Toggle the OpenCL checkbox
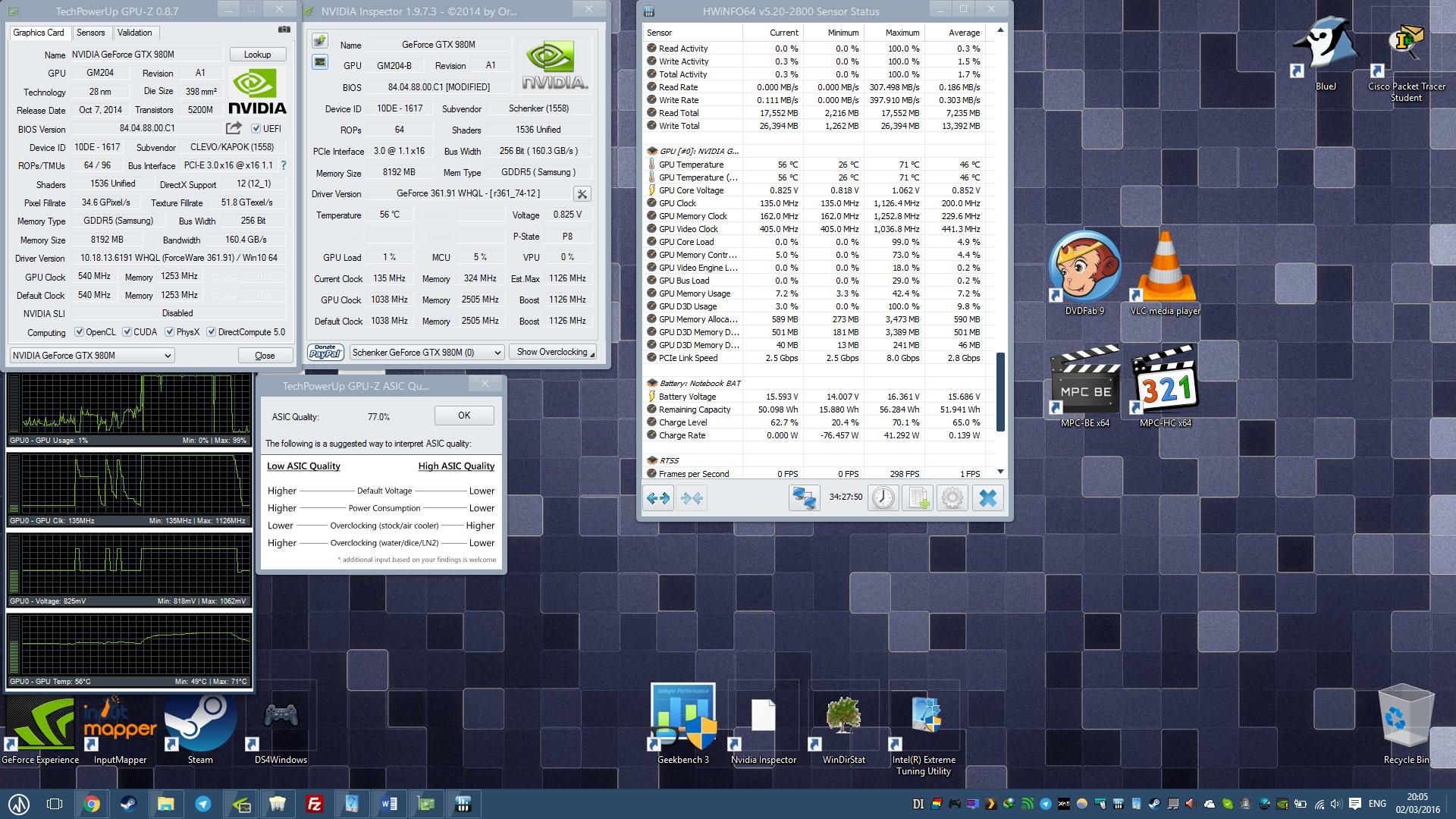The height and width of the screenshot is (819, 1456). [x=79, y=332]
